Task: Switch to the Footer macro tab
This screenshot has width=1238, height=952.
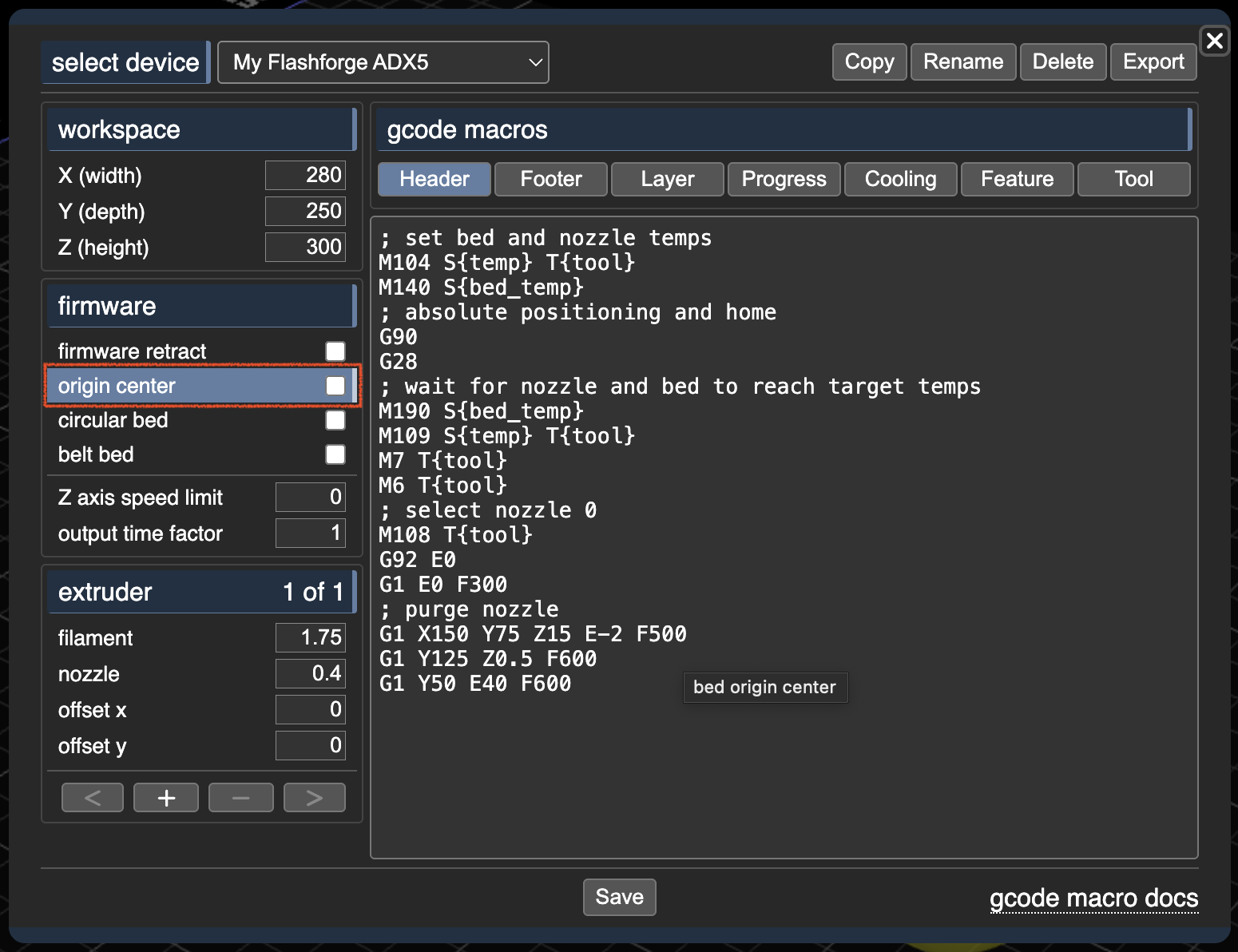Action: click(551, 179)
